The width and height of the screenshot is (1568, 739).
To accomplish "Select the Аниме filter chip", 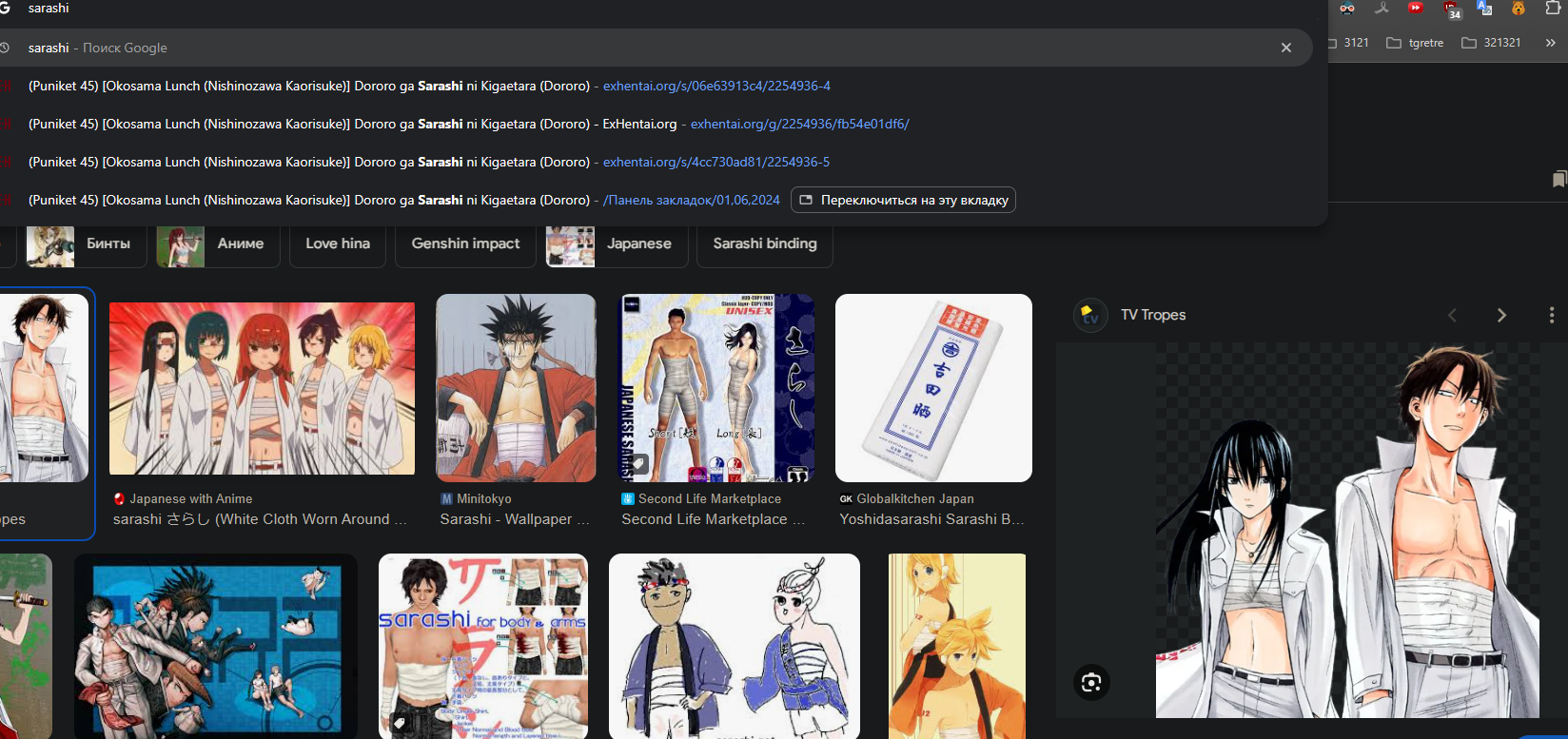I will 217,244.
